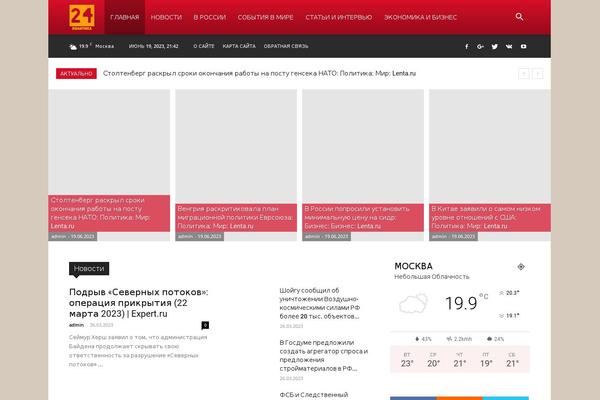The image size is (600, 400).
Task: Open the YouTube social icon
Action: pos(523,46)
